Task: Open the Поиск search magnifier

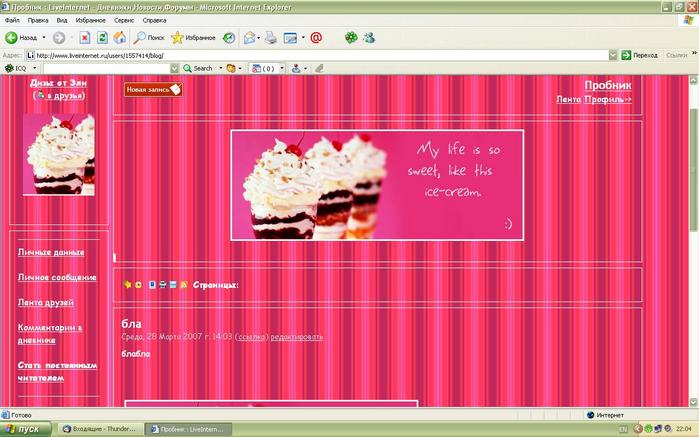Action: point(149,38)
